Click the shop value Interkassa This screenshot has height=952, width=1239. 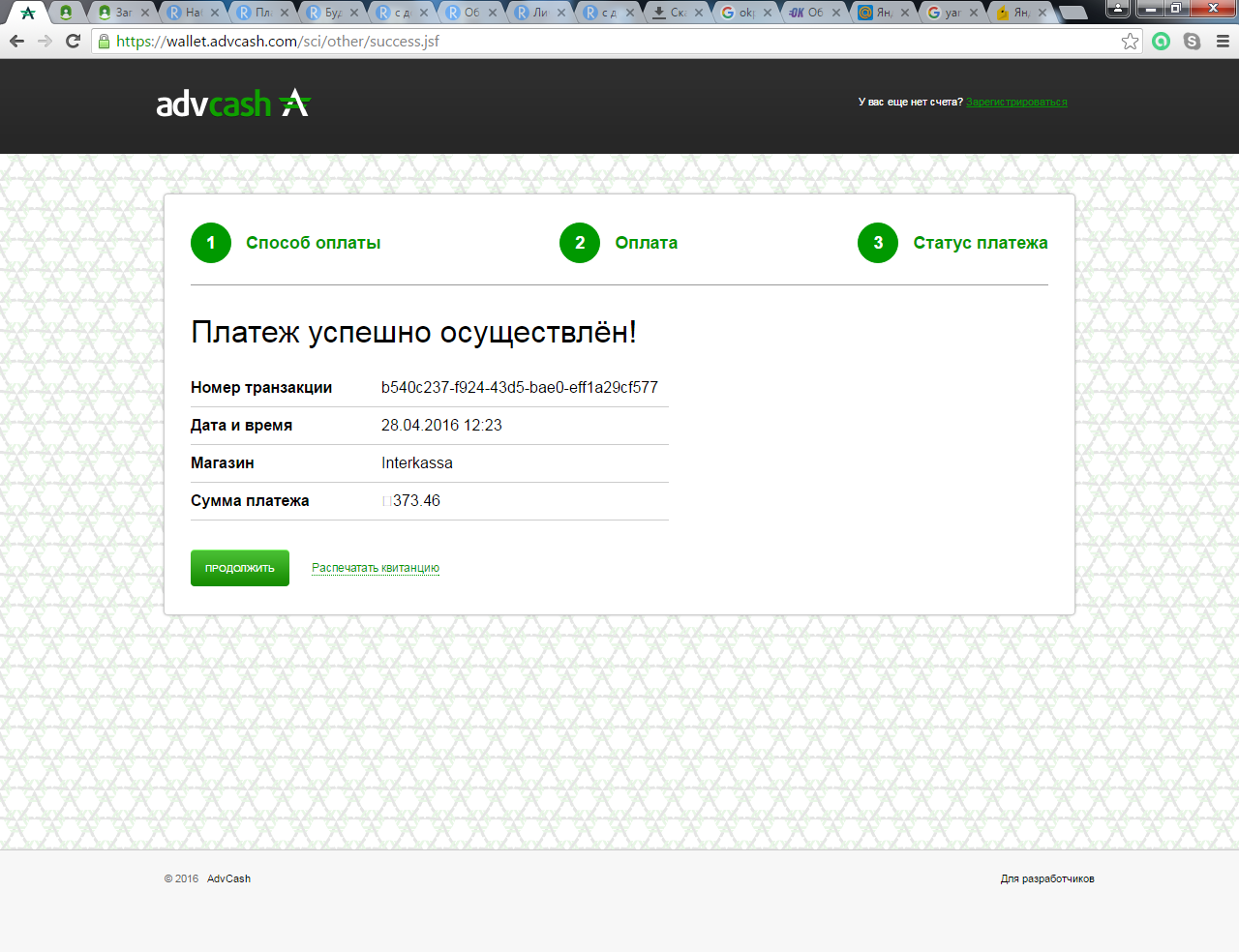[417, 462]
